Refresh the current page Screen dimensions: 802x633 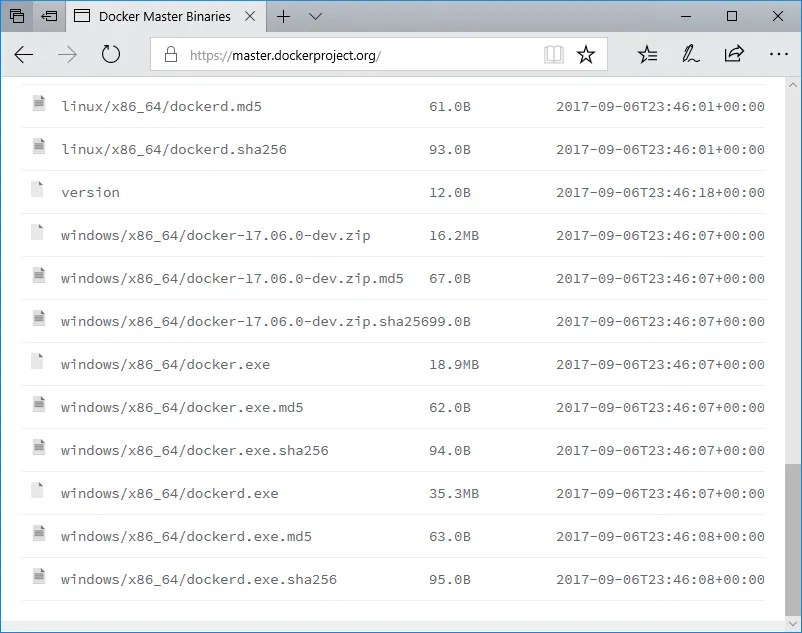[111, 55]
